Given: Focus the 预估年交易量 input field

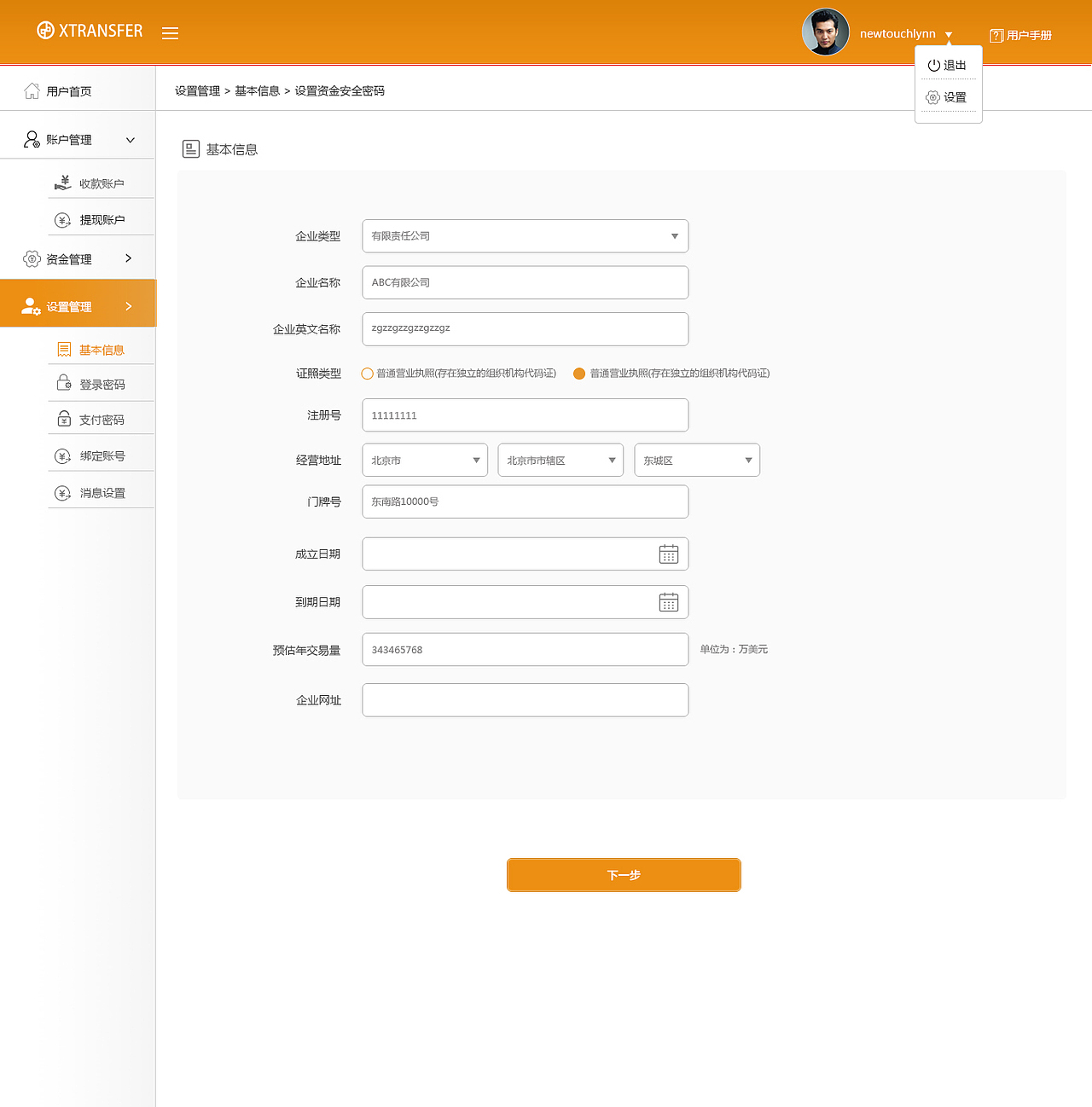Looking at the screenshot, I should pyautogui.click(x=526, y=650).
